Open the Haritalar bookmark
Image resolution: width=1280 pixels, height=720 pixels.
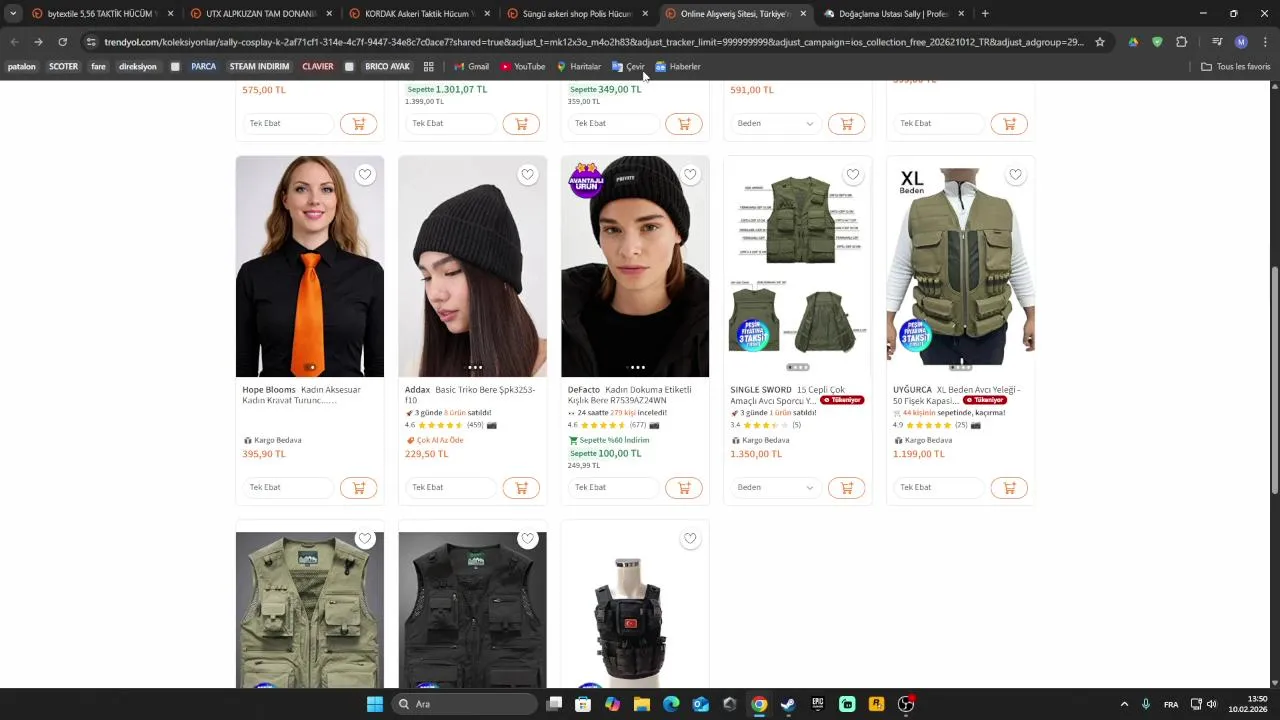(x=579, y=67)
